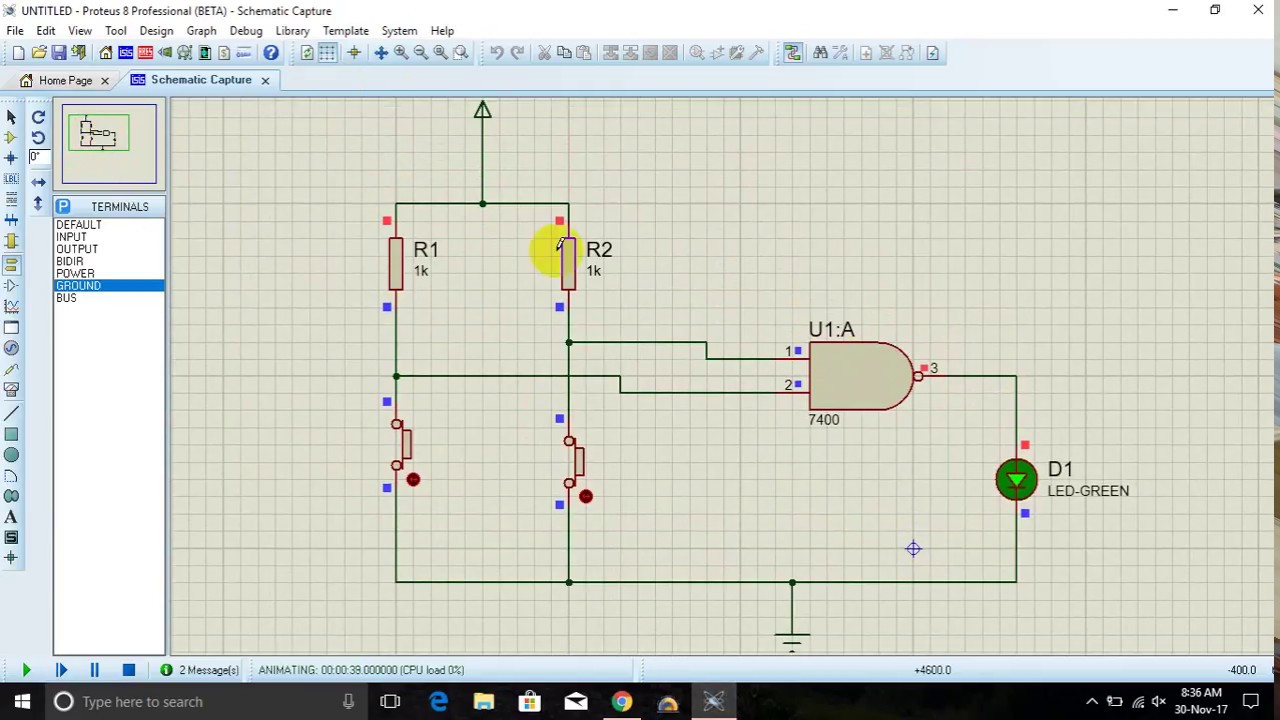The width and height of the screenshot is (1280, 720).
Task: Save the design with floppy icon
Action: [x=59, y=53]
